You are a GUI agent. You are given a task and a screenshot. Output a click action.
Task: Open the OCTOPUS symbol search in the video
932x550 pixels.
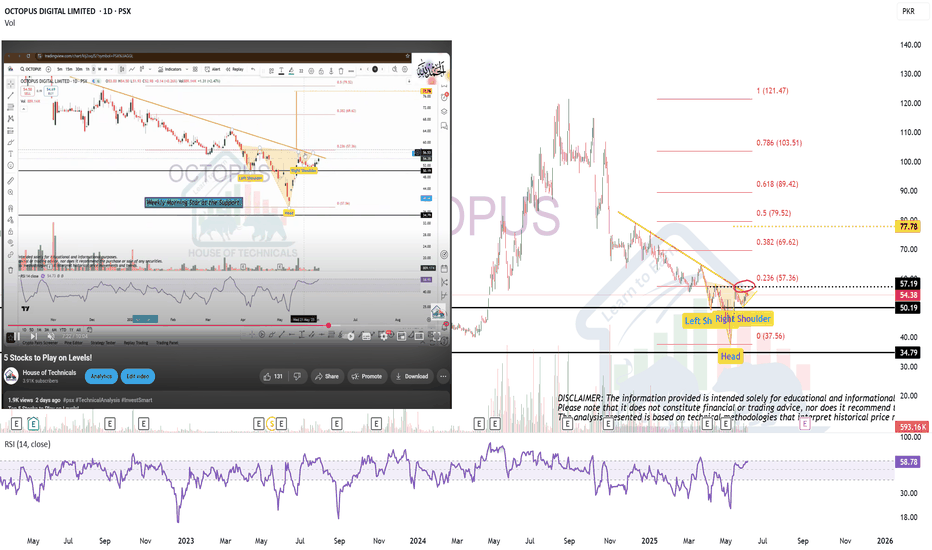click(x=30, y=69)
